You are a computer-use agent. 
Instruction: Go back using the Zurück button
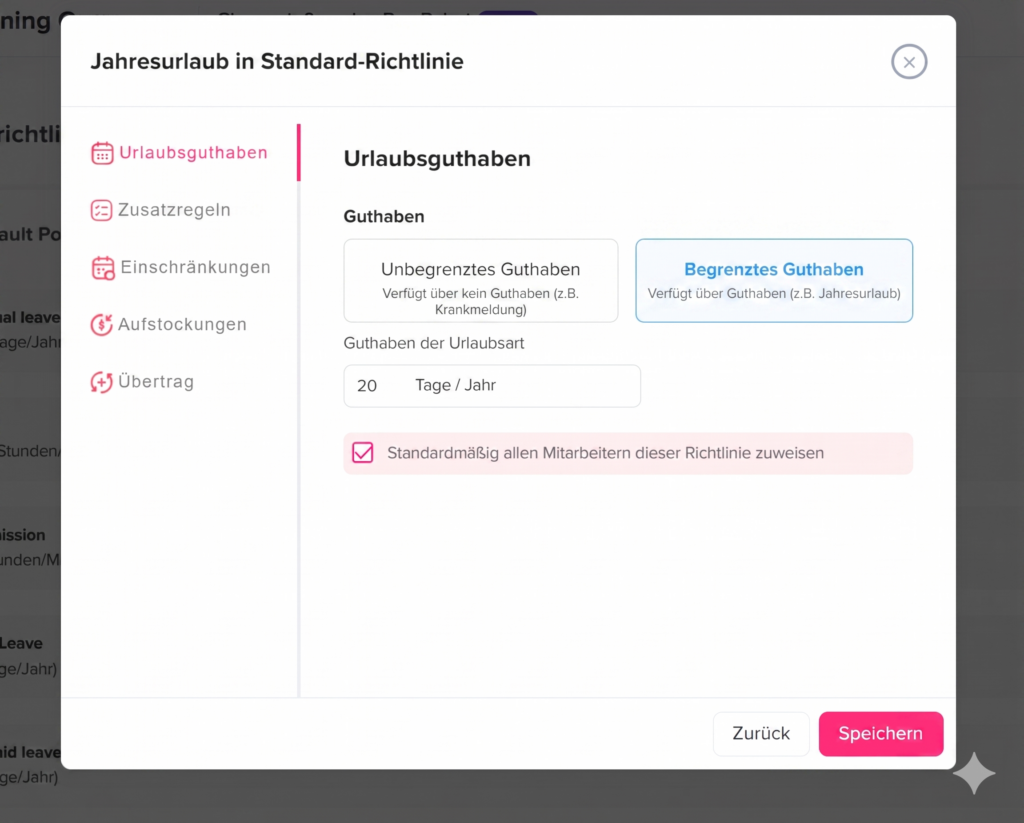(761, 733)
